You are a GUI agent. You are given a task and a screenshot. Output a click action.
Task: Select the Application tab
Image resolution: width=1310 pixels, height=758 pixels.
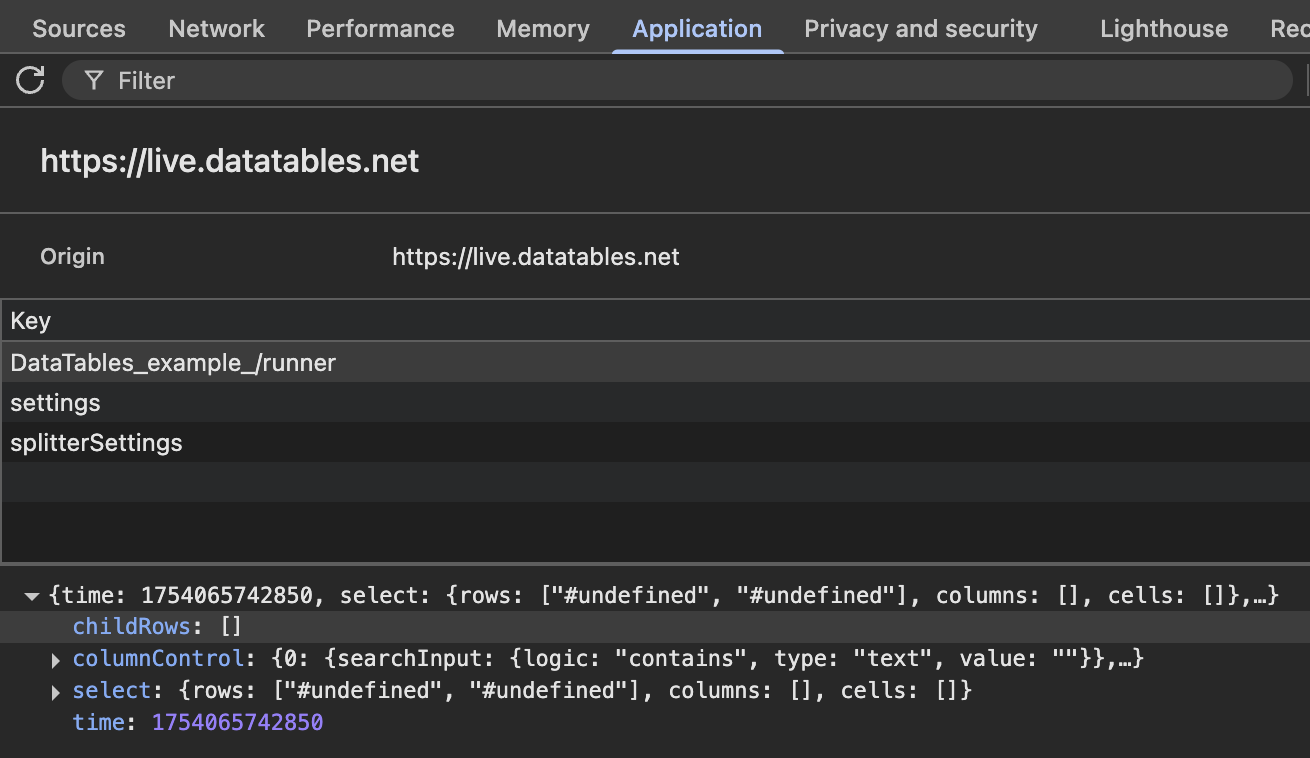click(x=697, y=29)
